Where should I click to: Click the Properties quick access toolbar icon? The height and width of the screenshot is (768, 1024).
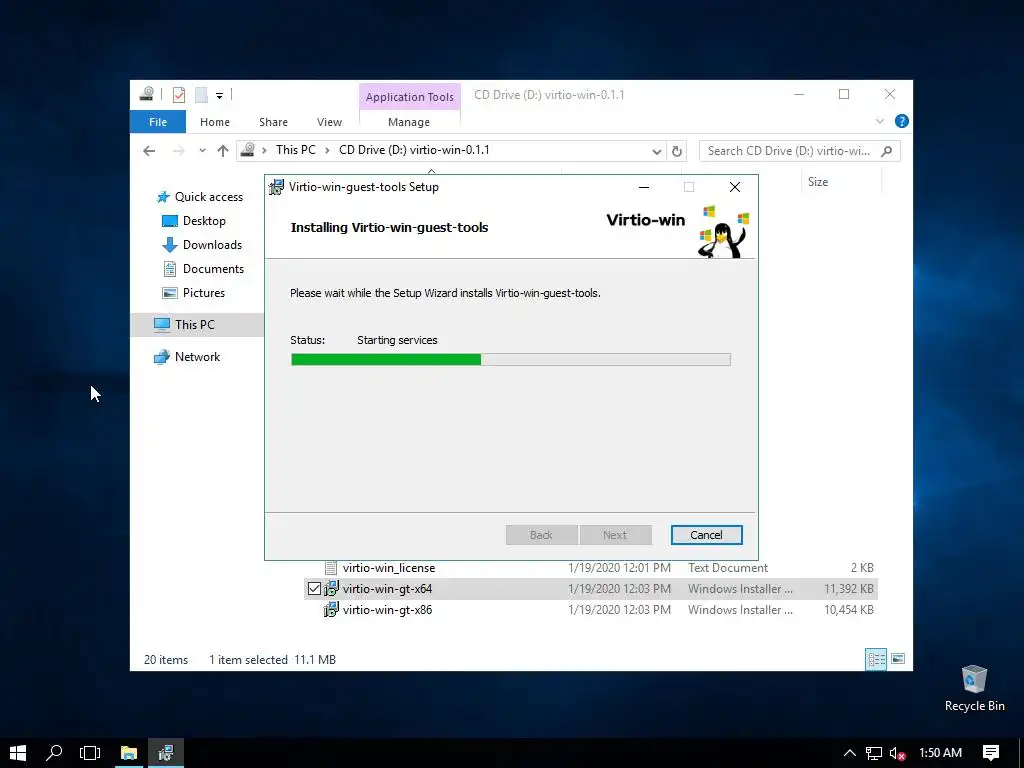[178, 95]
